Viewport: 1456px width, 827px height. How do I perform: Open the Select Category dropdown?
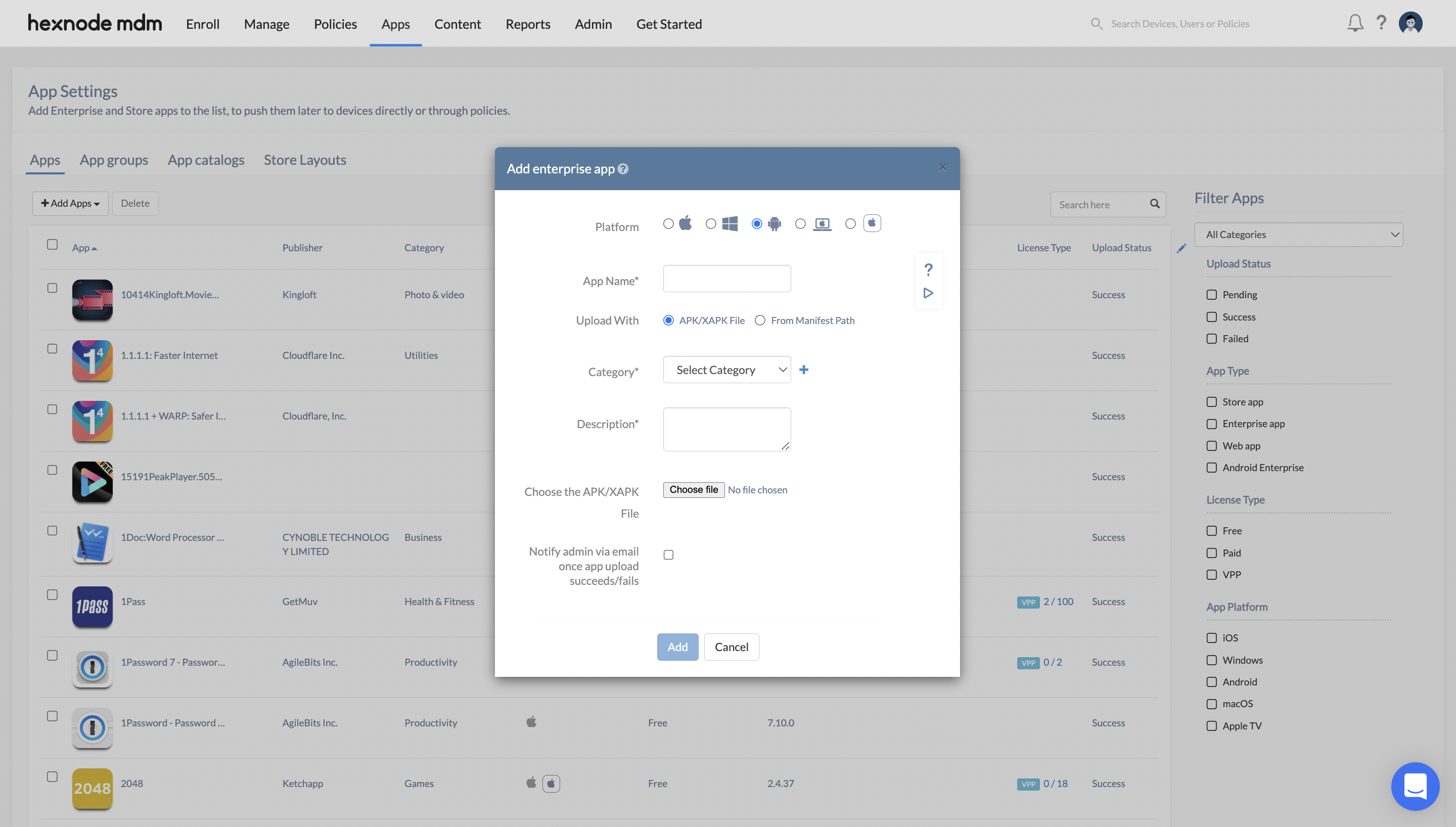pyautogui.click(x=726, y=369)
